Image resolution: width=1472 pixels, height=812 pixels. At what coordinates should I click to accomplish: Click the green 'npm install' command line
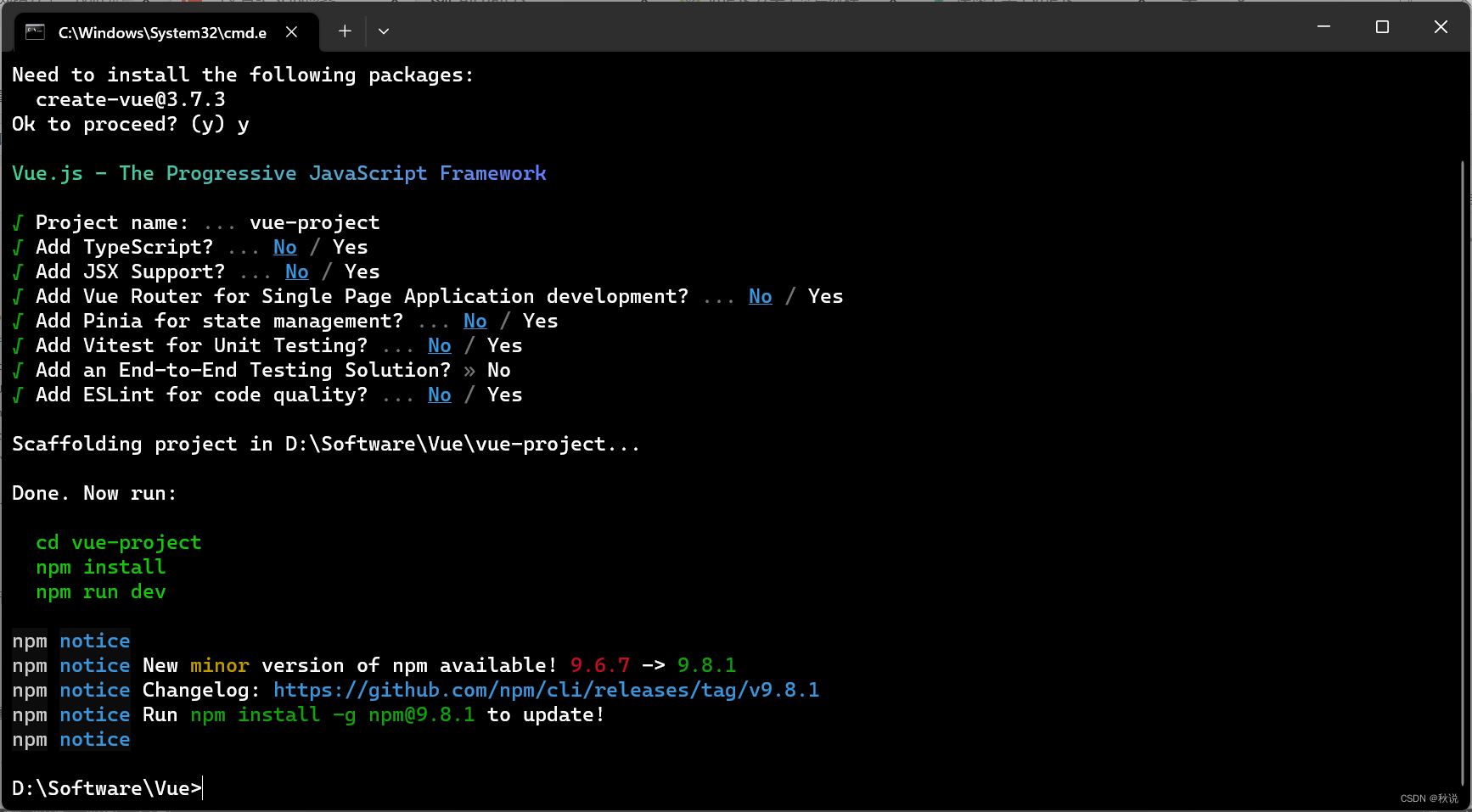[x=101, y=567]
